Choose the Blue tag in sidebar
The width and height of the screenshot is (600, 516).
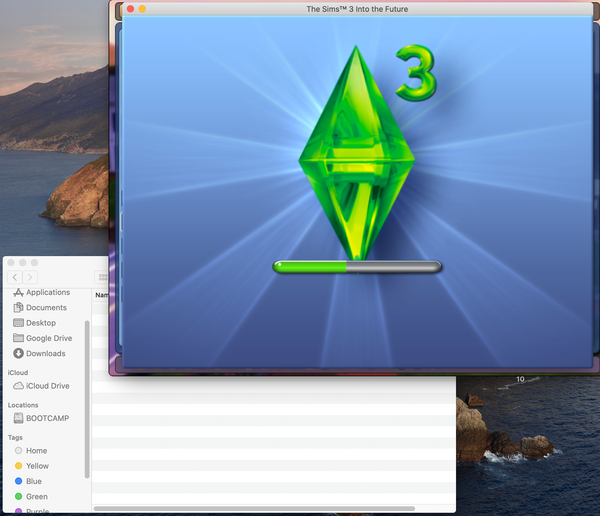click(x=34, y=481)
